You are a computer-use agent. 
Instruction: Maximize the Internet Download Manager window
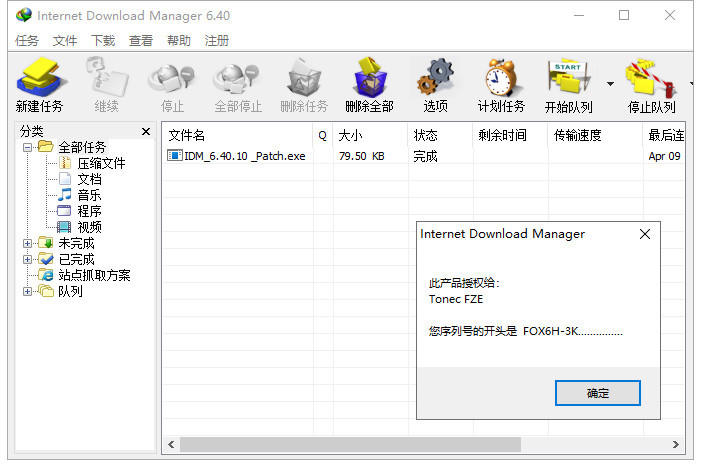(x=624, y=16)
